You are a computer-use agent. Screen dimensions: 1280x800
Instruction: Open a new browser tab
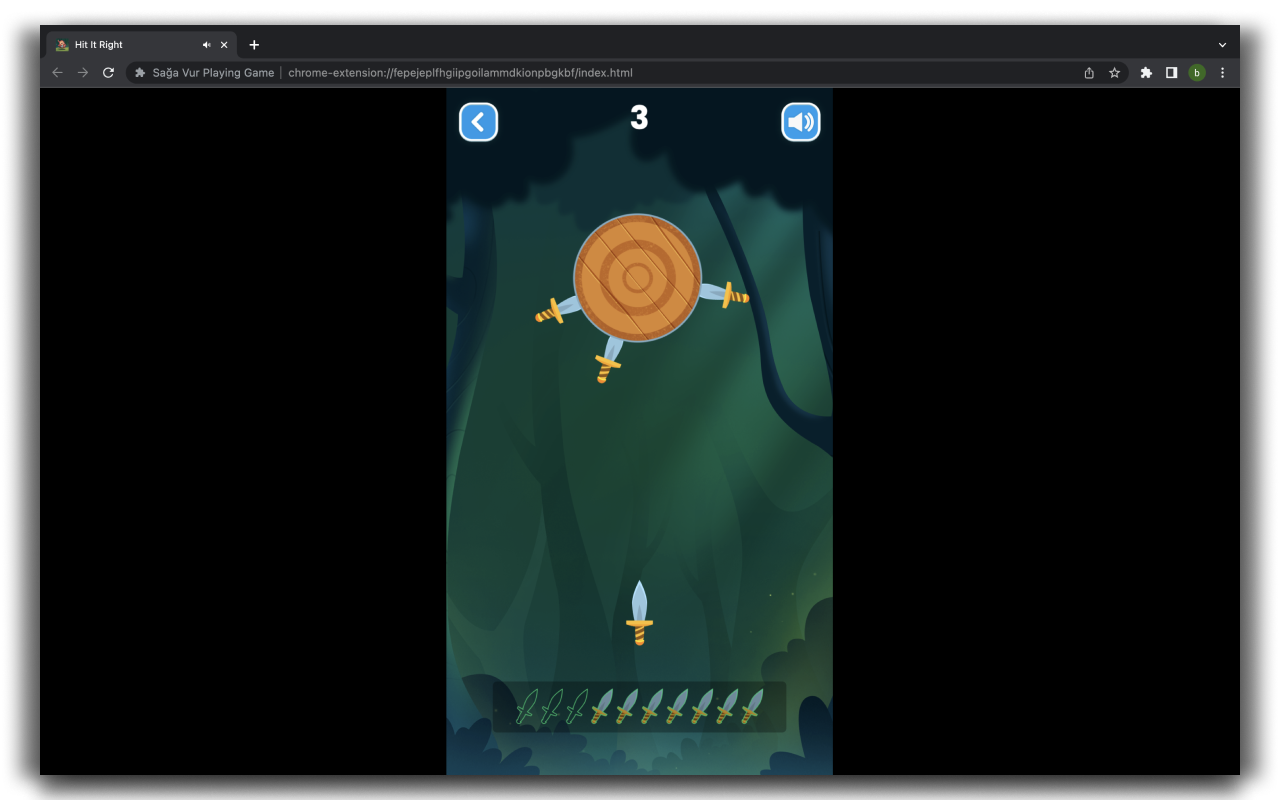(254, 45)
